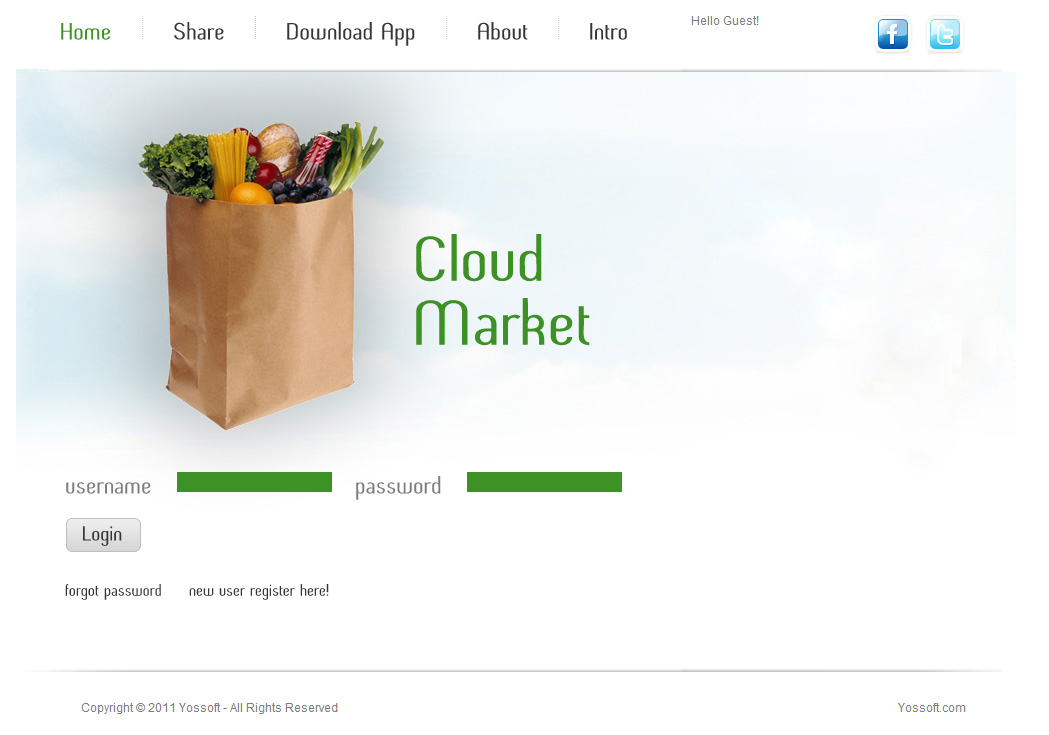Select Download App in navigation

350,33
